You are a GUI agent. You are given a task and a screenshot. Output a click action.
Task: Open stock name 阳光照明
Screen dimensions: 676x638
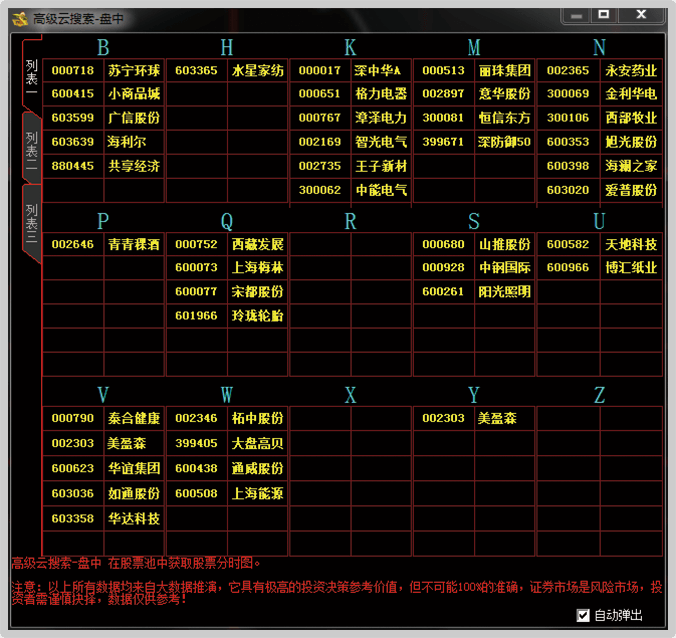tap(504, 292)
